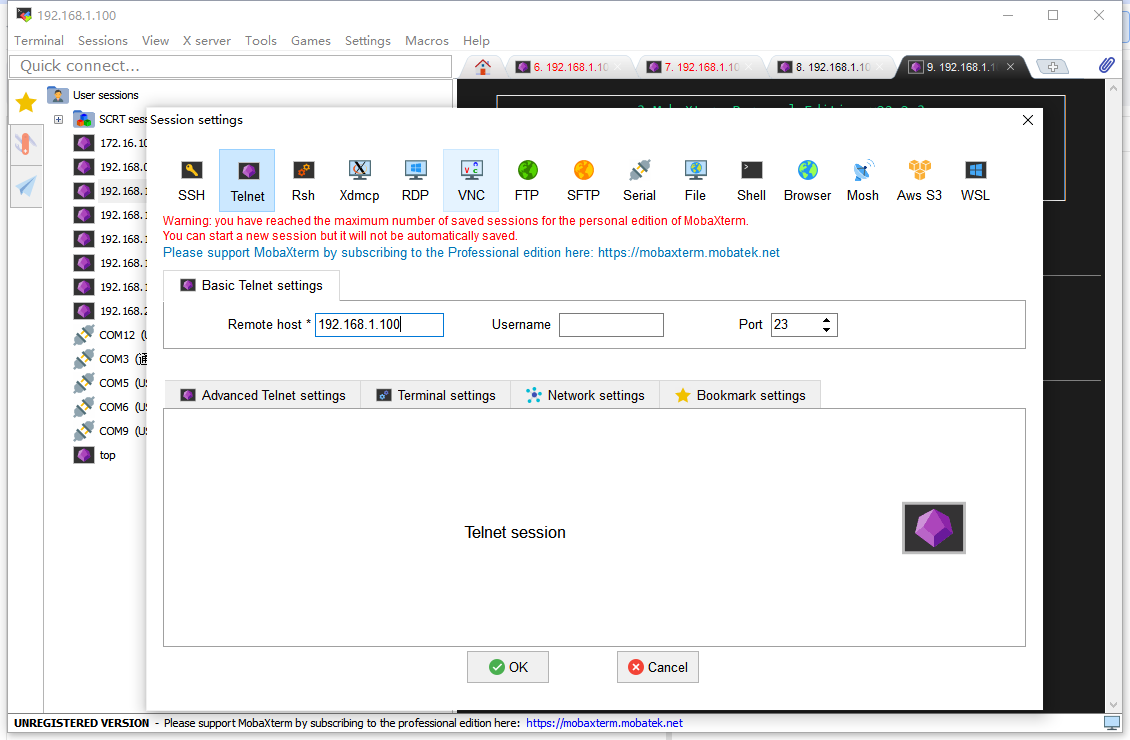Select the Telnet session type
Viewport: 1130px width, 740px height.
coord(247,180)
